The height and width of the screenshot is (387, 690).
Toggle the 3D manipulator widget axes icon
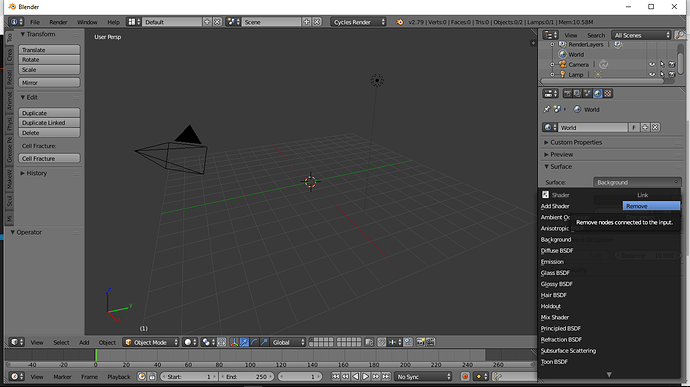(234, 342)
